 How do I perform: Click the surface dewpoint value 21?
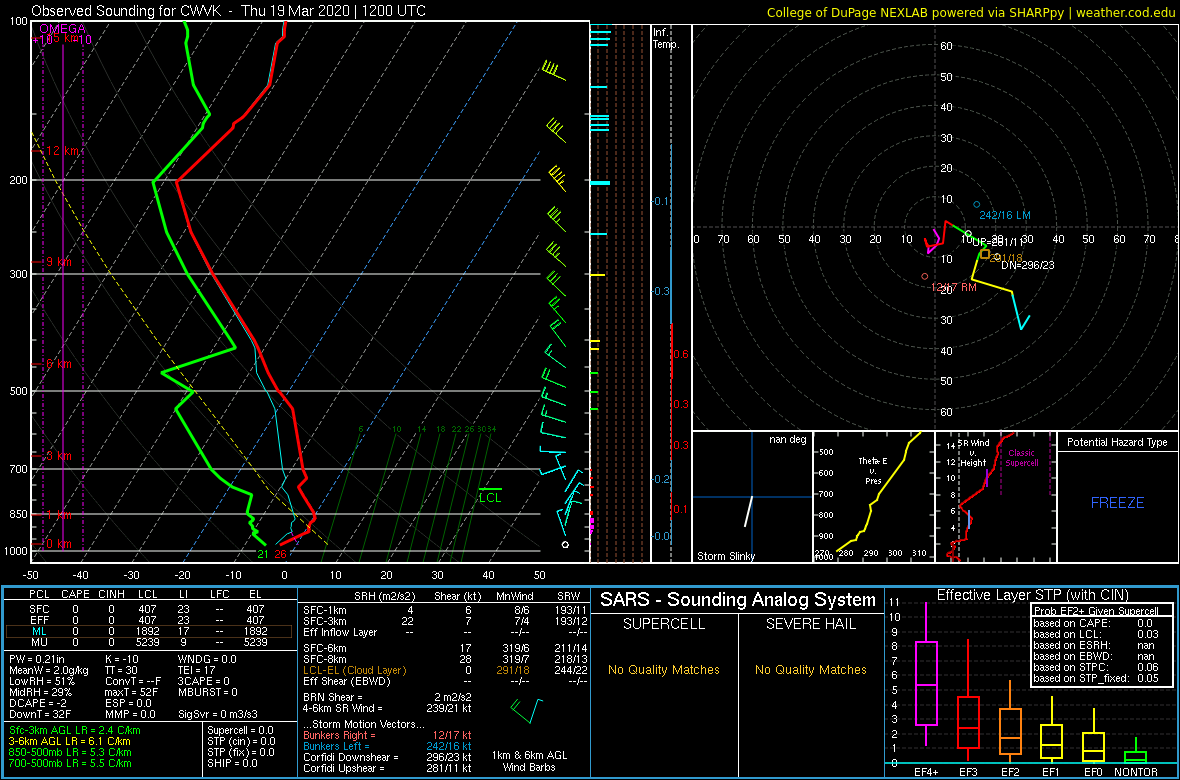pos(263,555)
